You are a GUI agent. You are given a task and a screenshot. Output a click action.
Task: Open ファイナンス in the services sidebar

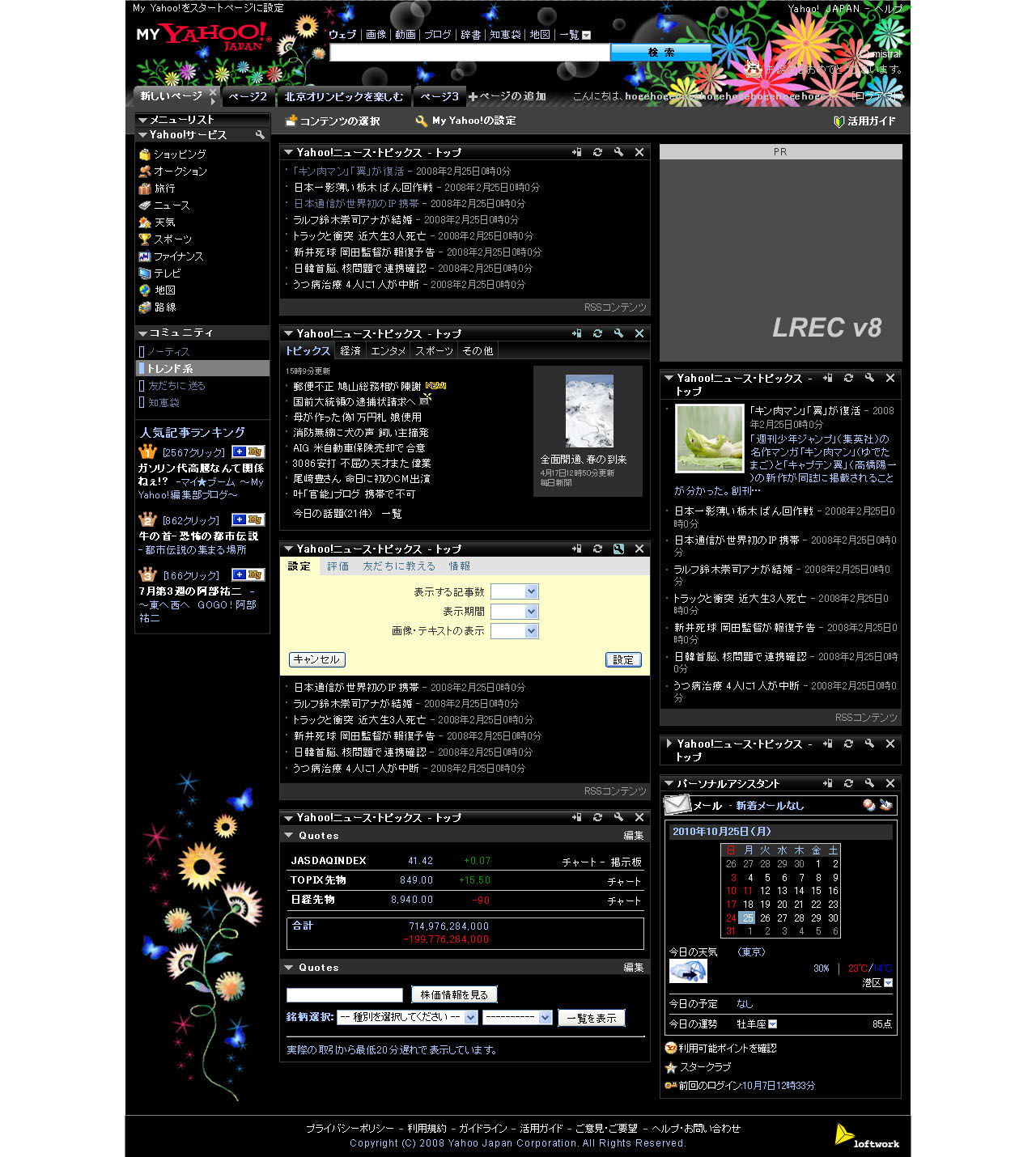coord(179,256)
